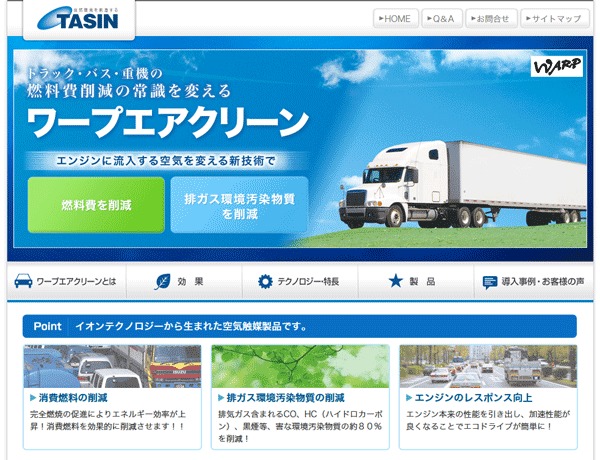The height and width of the screenshot is (460, 600).
Task: Open the サイトマップ button
Action: point(554,18)
